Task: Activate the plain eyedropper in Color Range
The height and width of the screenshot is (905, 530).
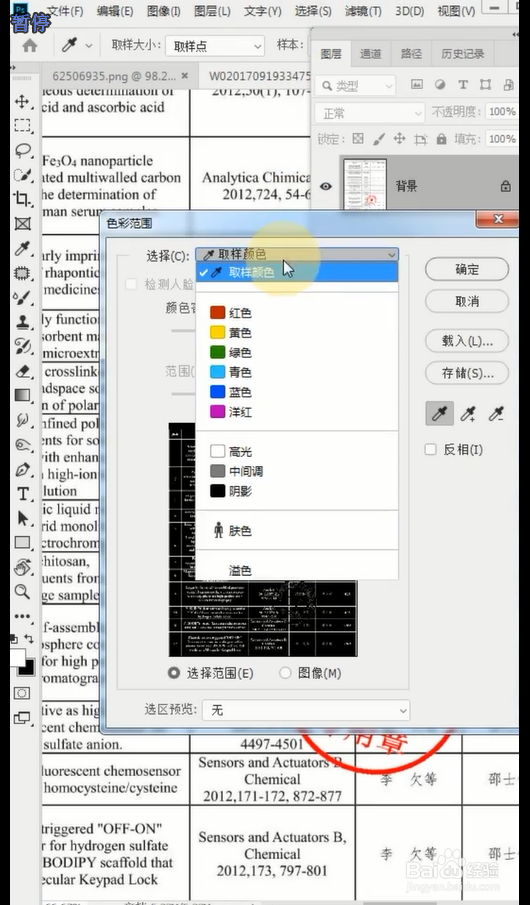Action: (439, 414)
